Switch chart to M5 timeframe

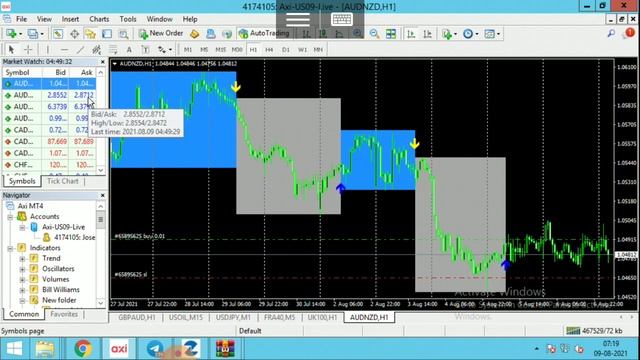204,49
